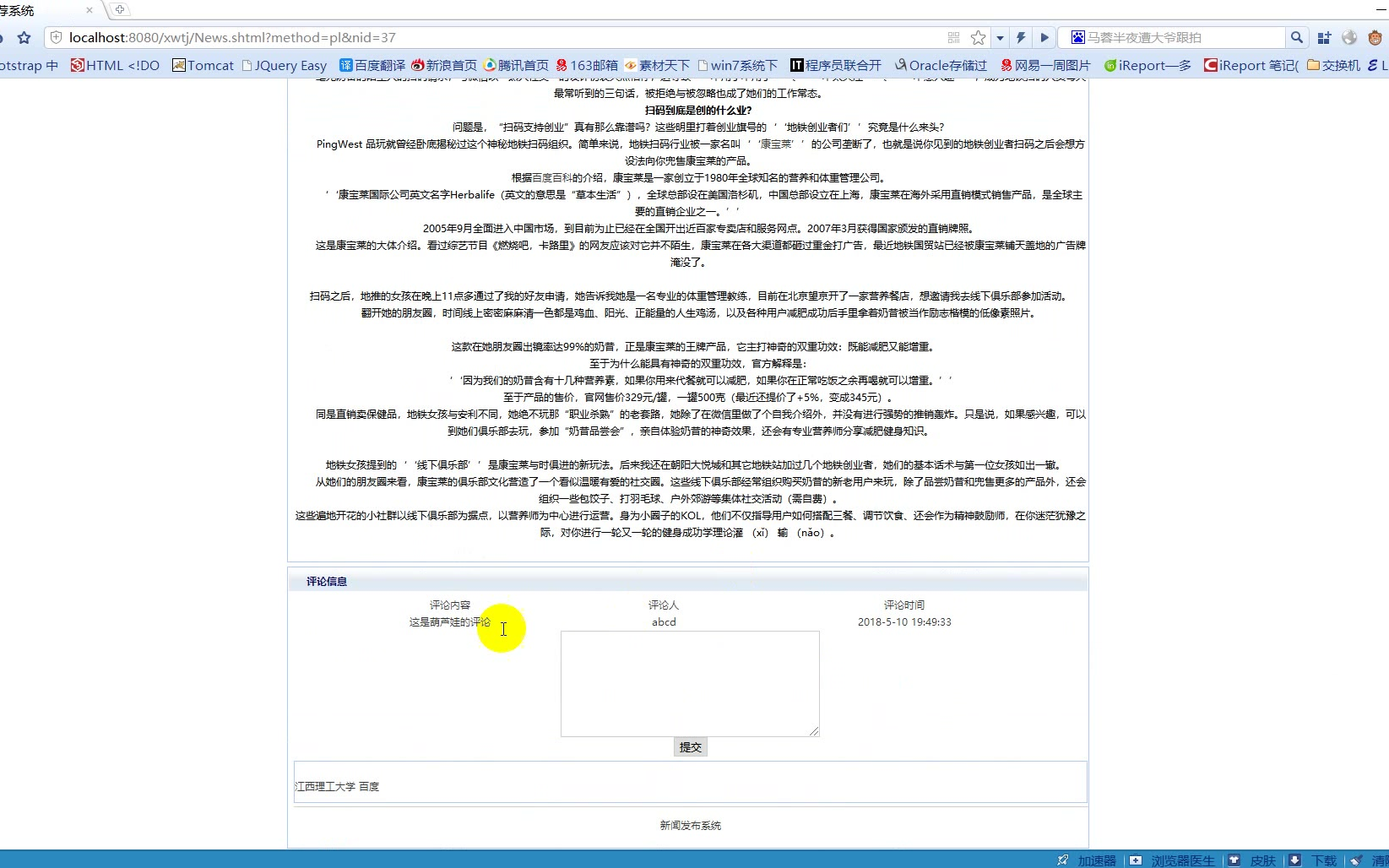Open the 交换机 bookmark folder
1389x868 pixels.
point(1333,65)
